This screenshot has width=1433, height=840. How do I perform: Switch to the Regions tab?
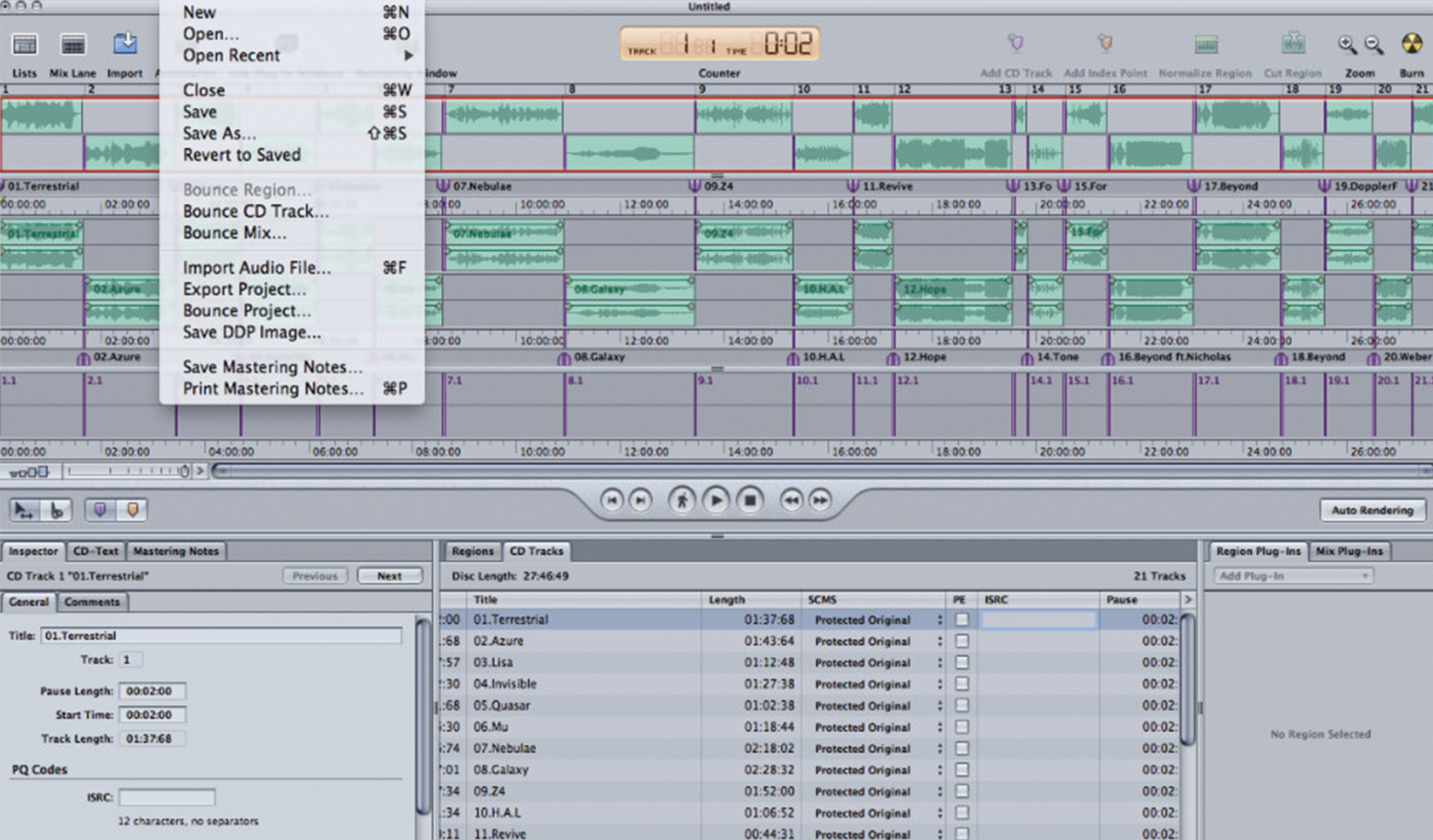tap(473, 551)
